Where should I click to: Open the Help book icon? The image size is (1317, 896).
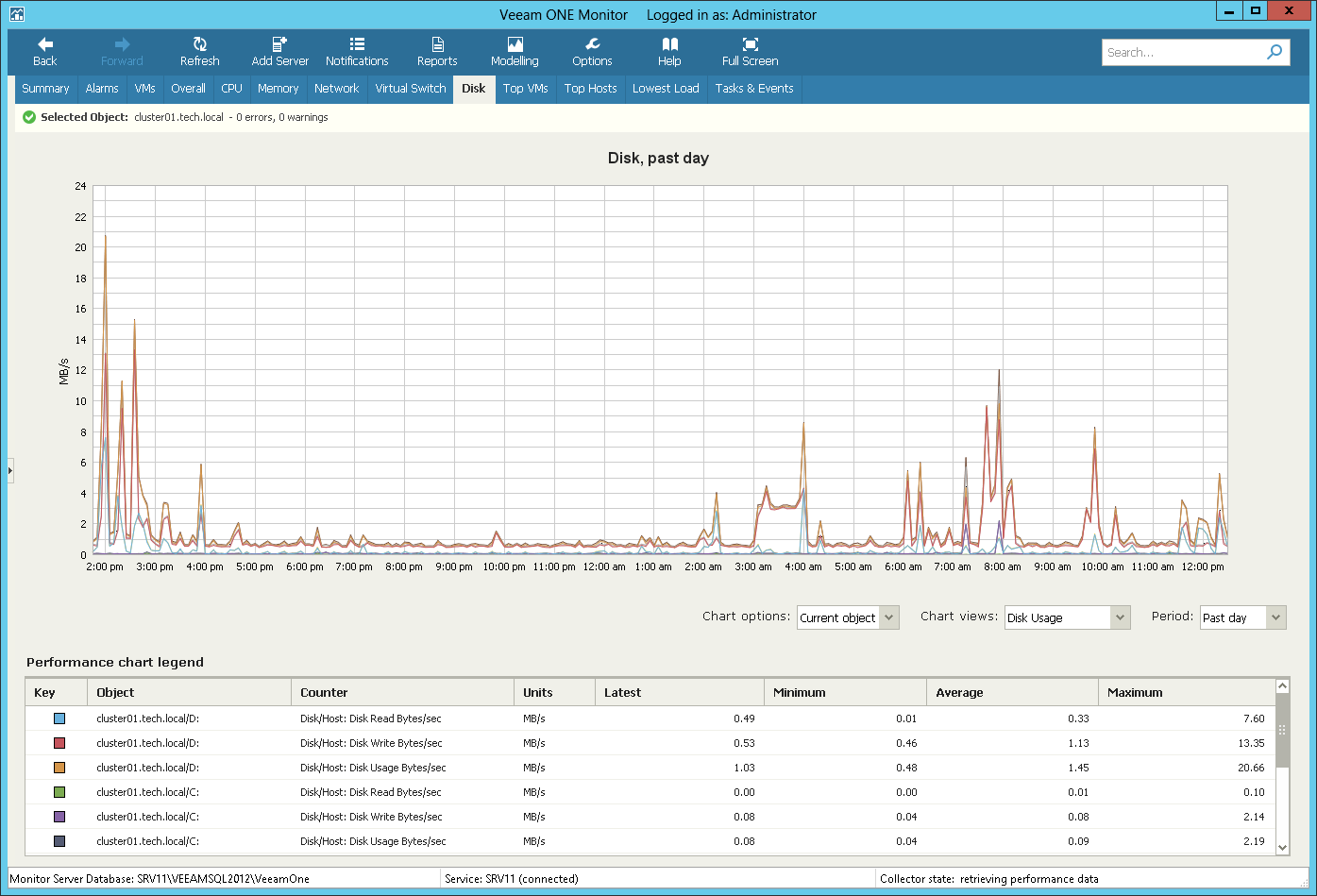coord(669,44)
